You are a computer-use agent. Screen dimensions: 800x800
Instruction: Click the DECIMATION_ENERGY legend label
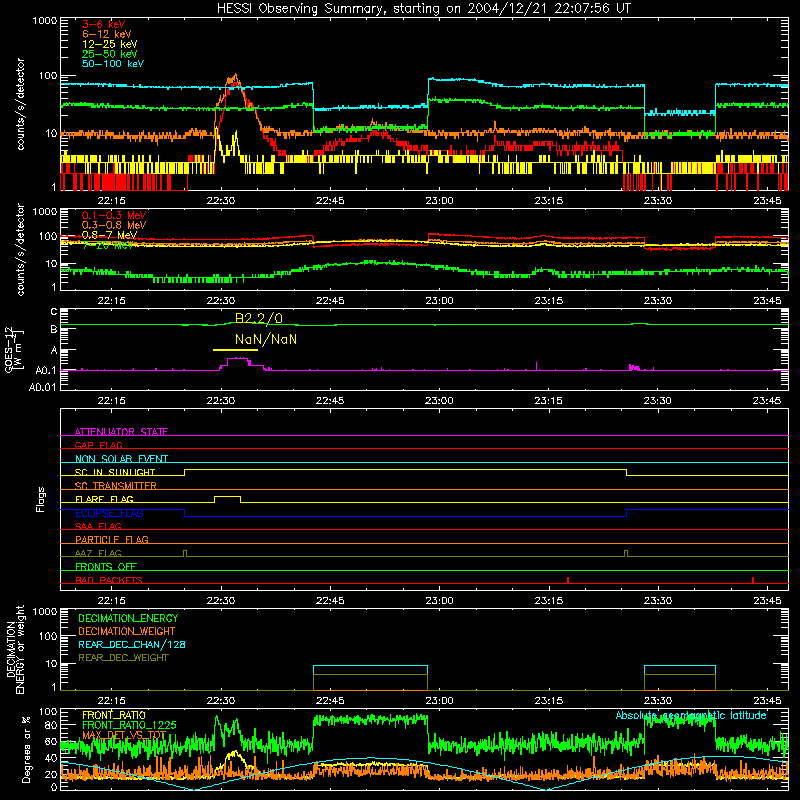click(128, 618)
